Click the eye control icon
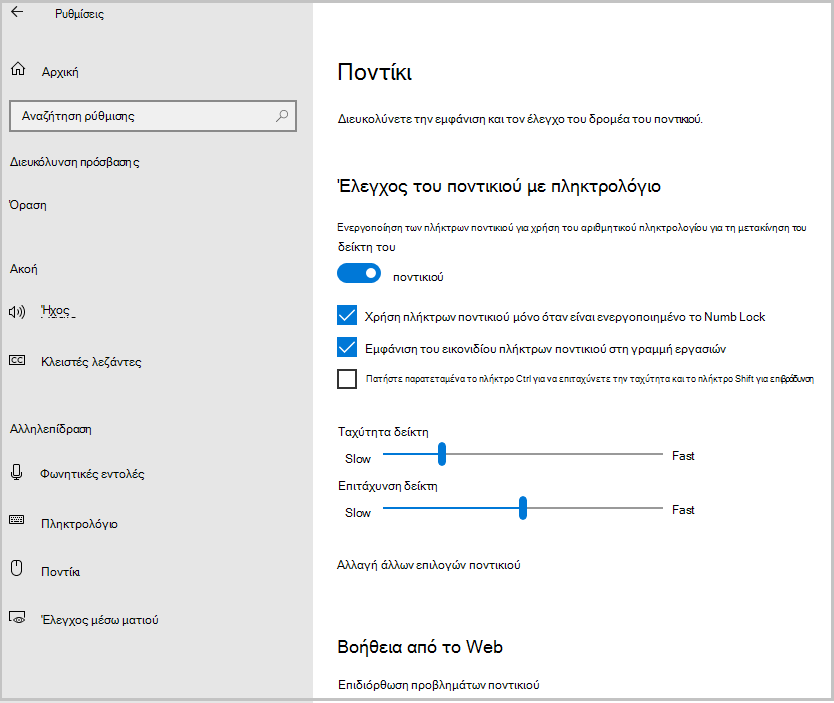The image size is (834, 703). click(17, 617)
